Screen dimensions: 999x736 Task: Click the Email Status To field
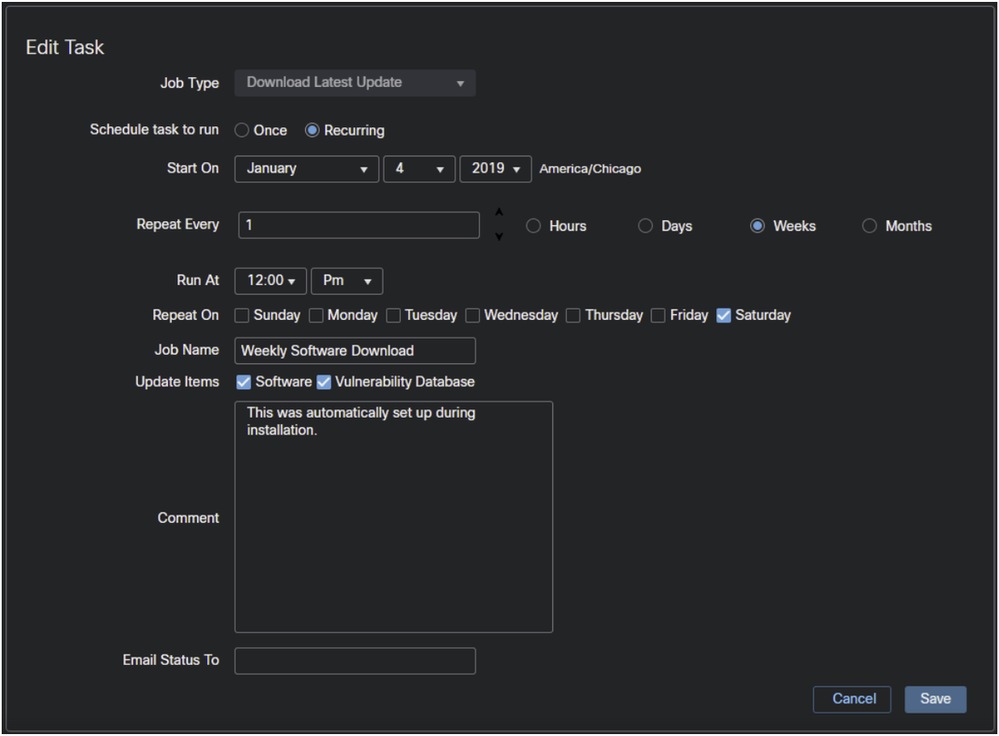[355, 661]
